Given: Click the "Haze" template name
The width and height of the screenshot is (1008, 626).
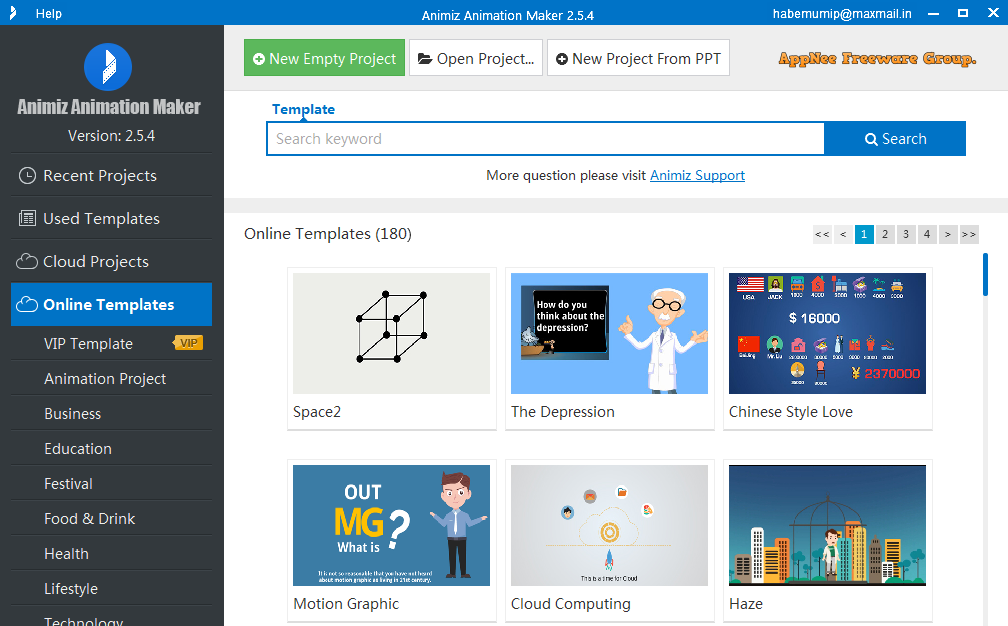Looking at the screenshot, I should (x=746, y=604).
